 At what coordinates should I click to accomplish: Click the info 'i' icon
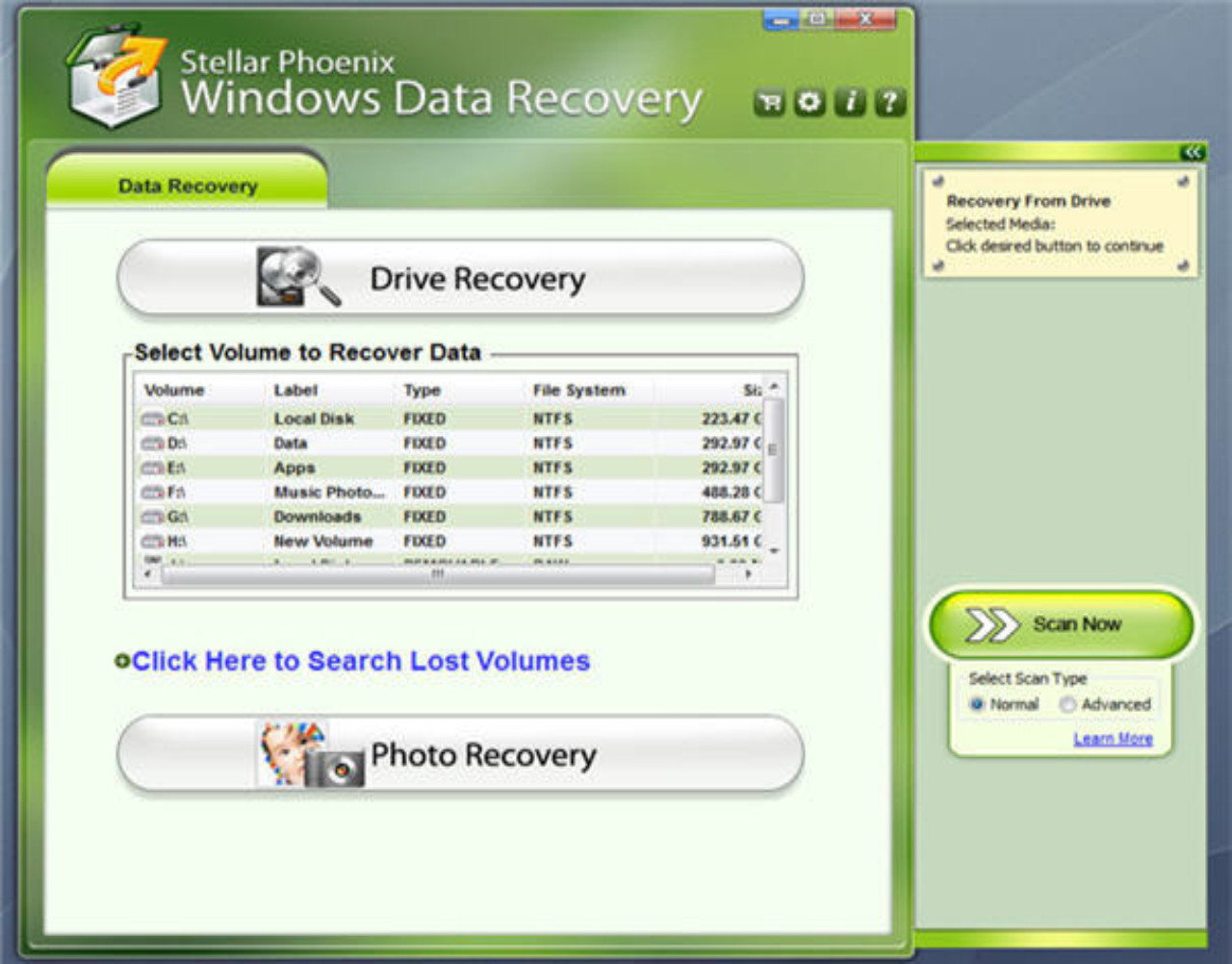[850, 102]
